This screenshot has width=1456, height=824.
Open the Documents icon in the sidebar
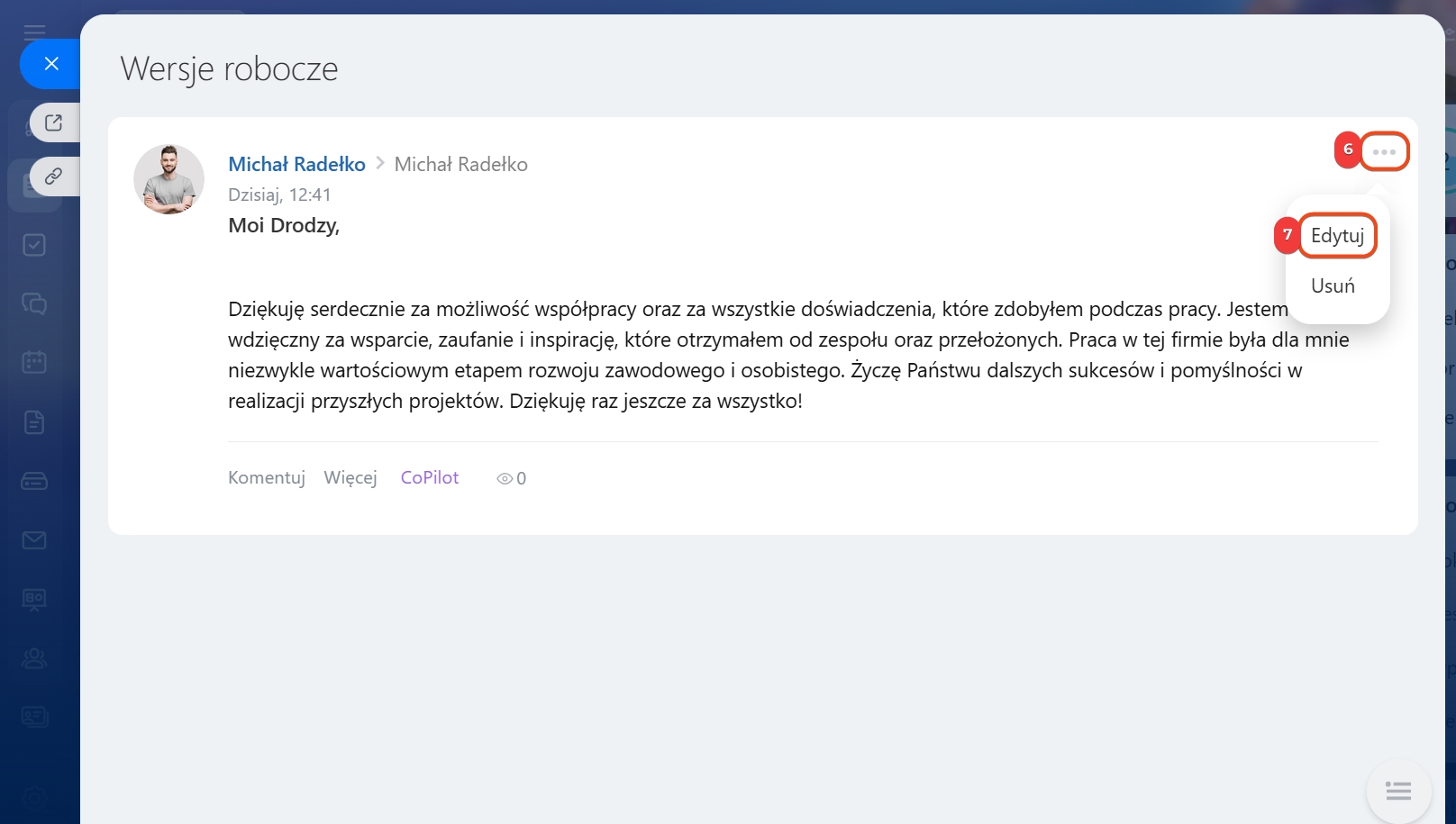tap(34, 421)
